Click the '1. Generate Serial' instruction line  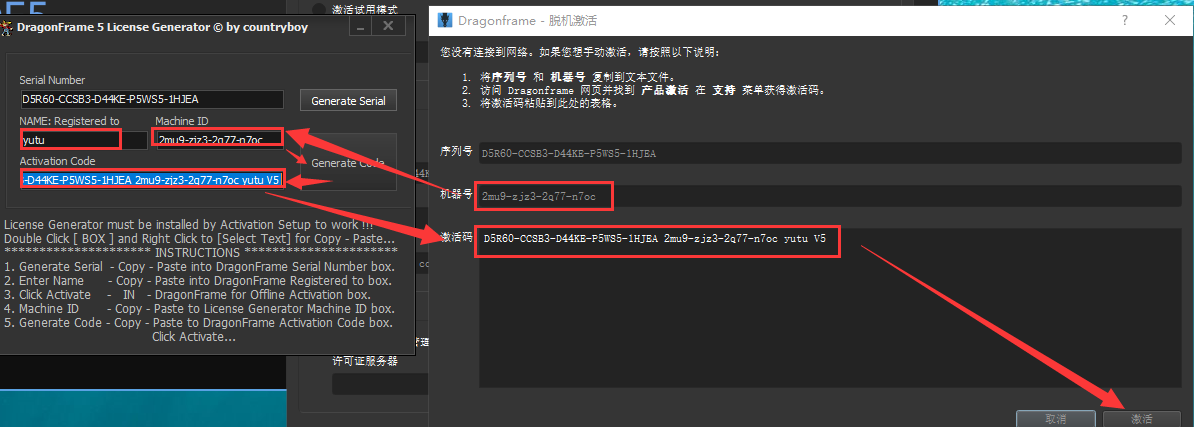(200, 266)
